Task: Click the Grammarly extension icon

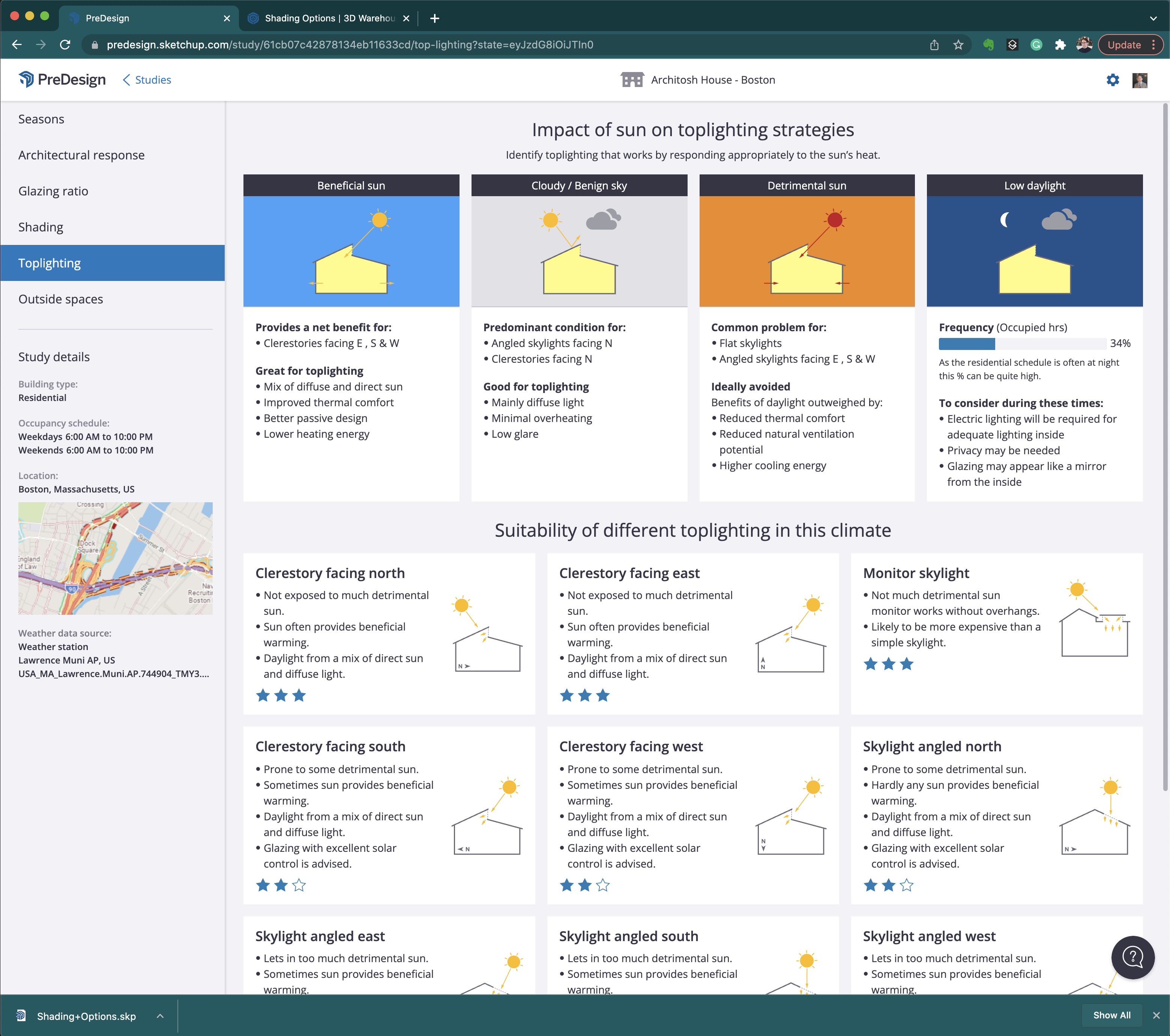Action: pos(1036,45)
